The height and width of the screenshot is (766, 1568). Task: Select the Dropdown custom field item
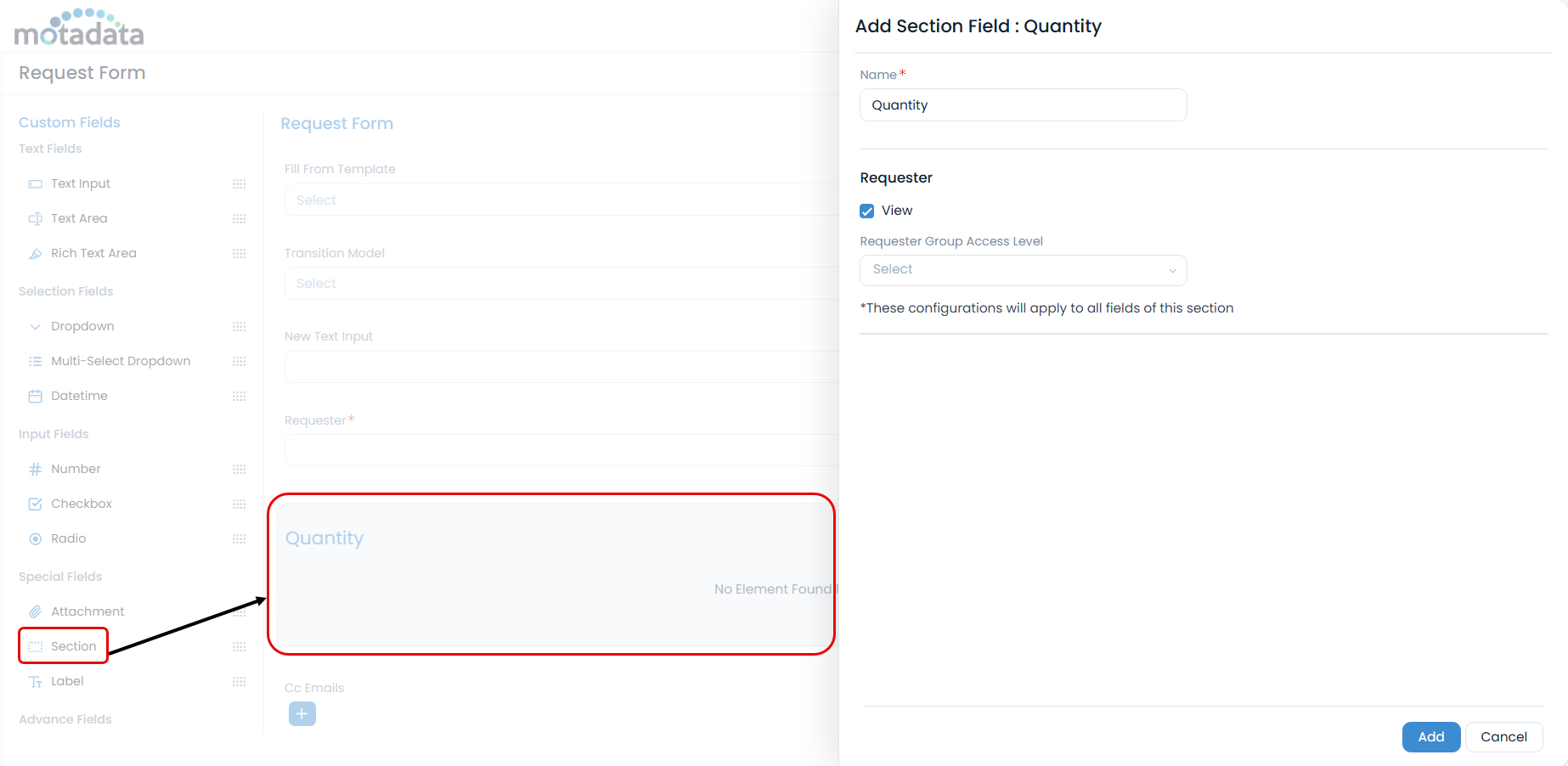[x=82, y=327]
